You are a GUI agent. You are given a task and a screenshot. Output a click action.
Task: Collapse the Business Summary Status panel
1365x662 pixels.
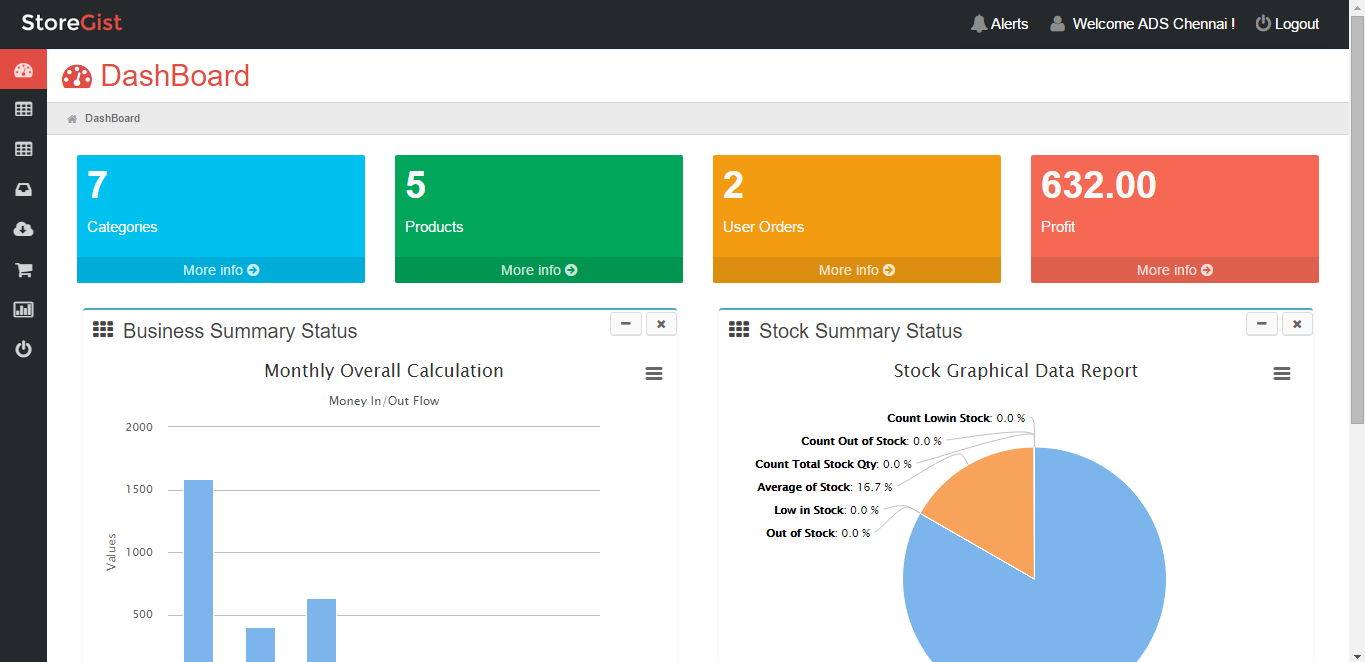tap(625, 324)
